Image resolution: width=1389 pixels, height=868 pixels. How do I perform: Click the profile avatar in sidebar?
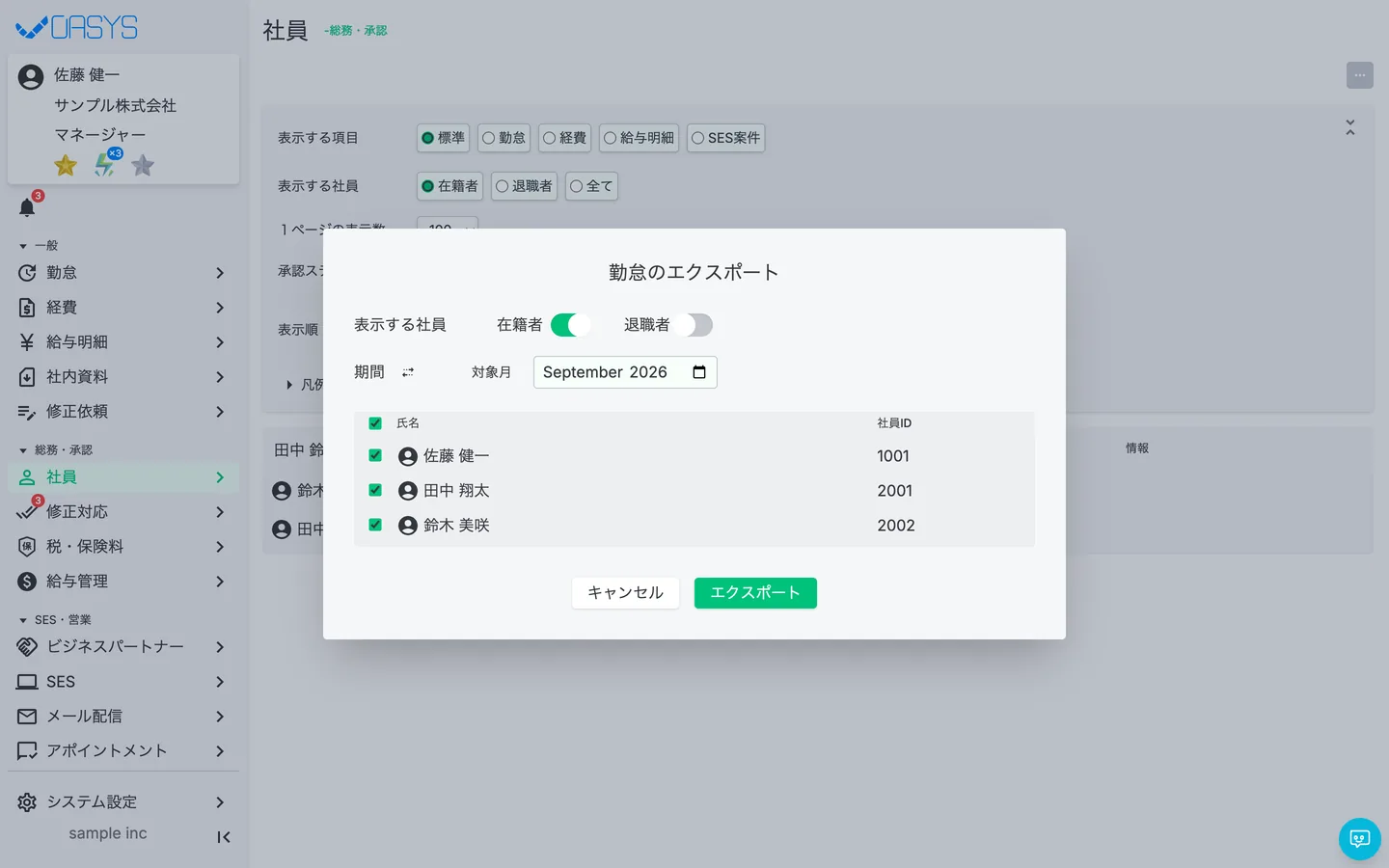click(31, 77)
